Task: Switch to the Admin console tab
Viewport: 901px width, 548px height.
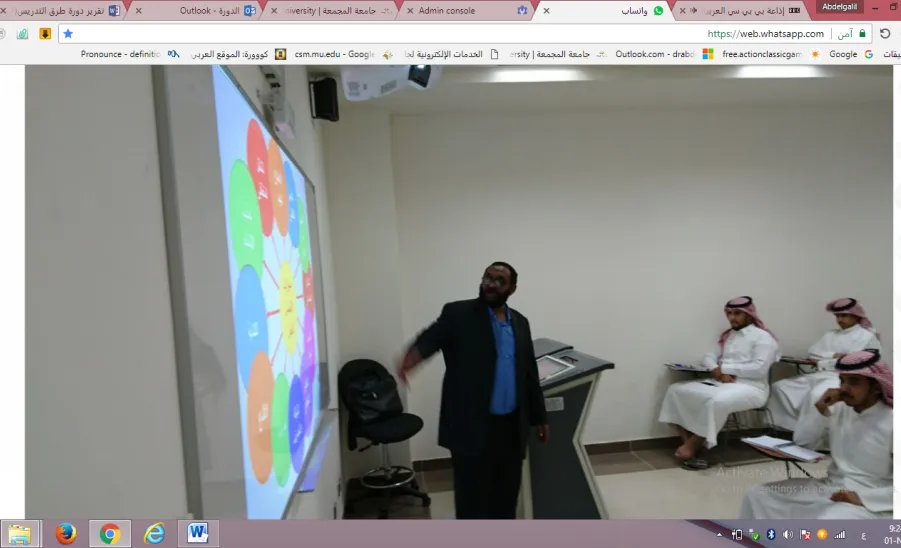Action: click(x=465, y=11)
